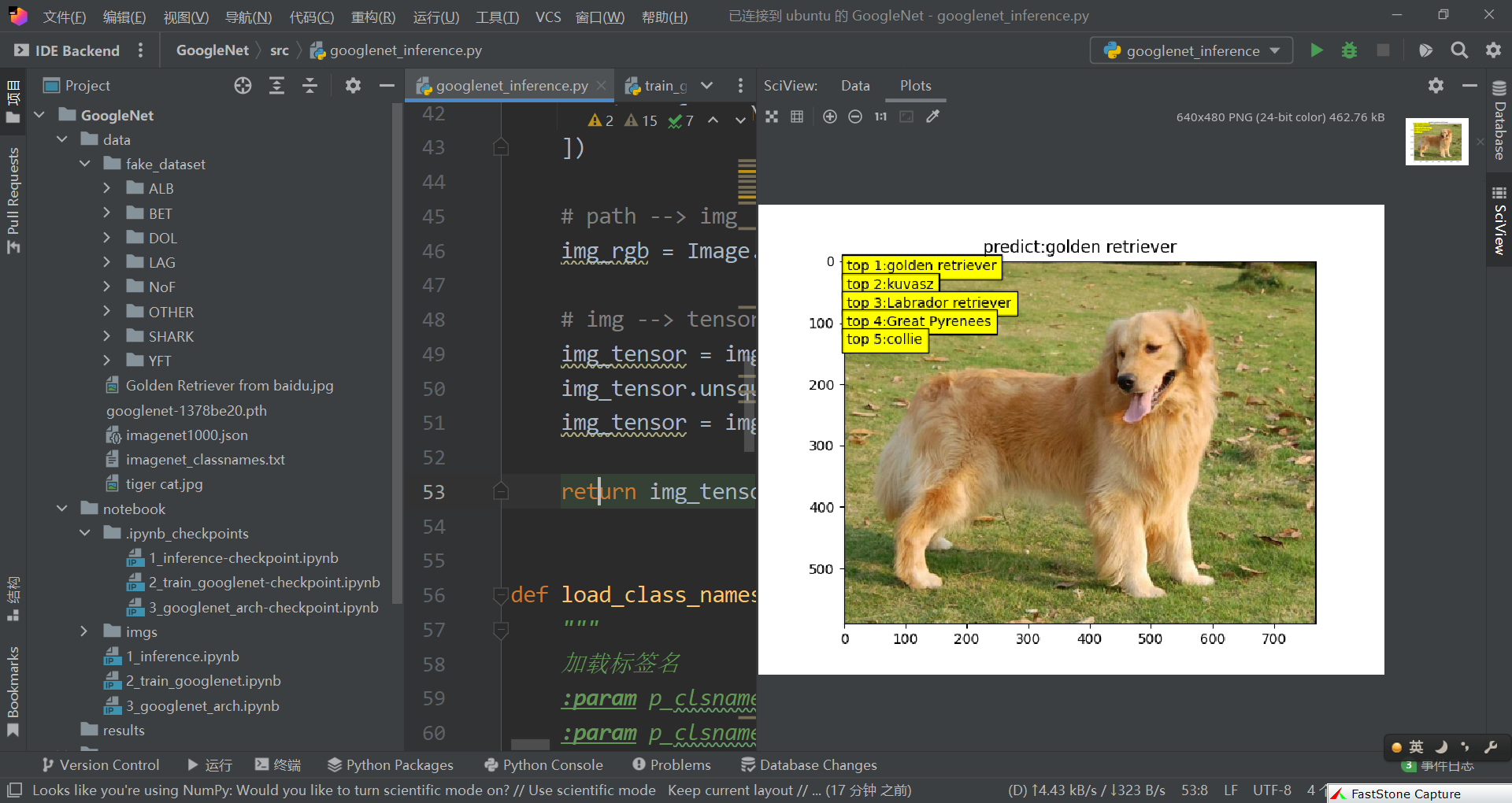The image size is (1512, 803).
Task: Collapse the GoogleNet root folder
Action: tap(39, 115)
